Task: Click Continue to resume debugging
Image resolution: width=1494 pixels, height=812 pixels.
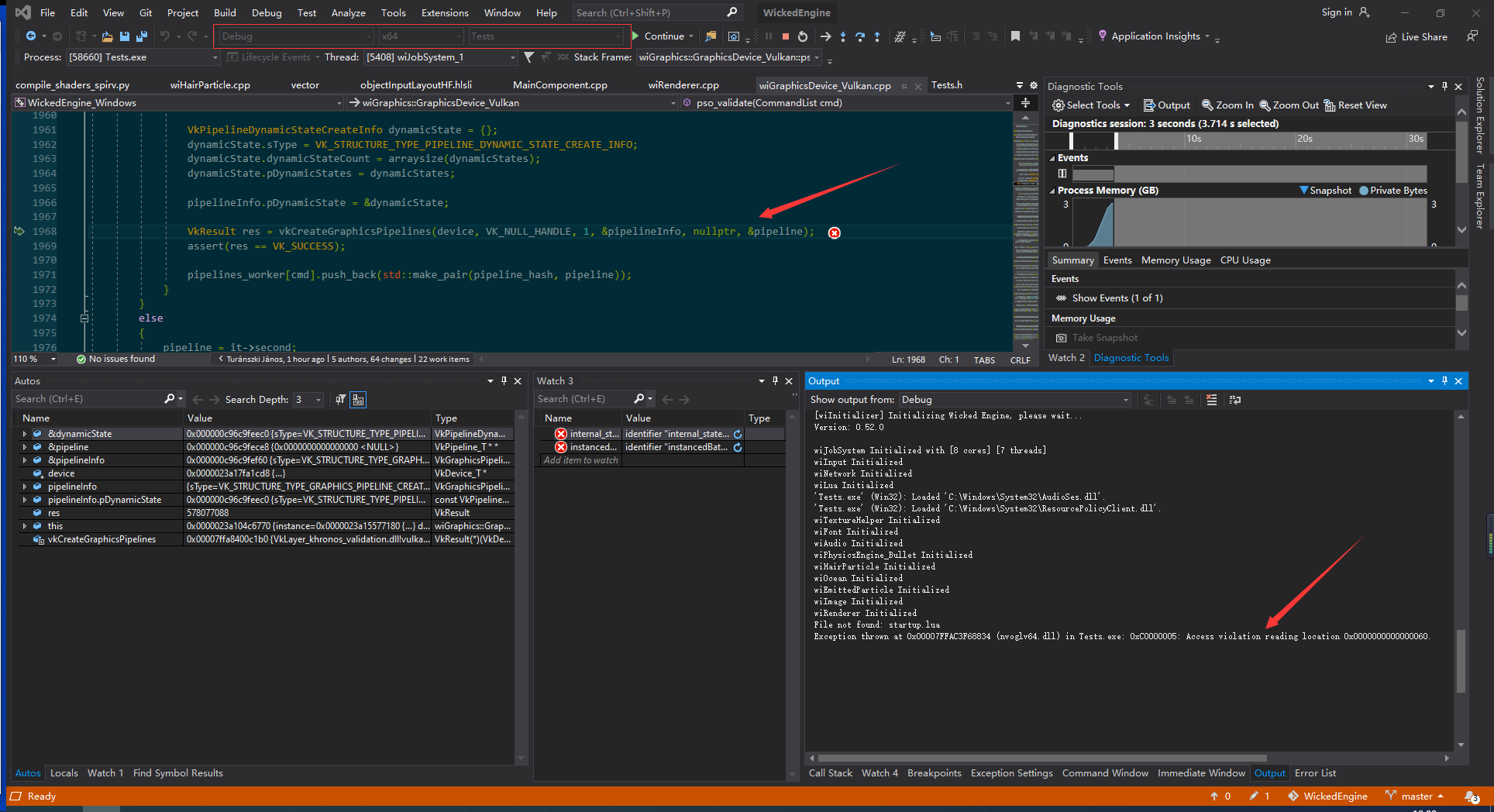Action: tap(664, 36)
